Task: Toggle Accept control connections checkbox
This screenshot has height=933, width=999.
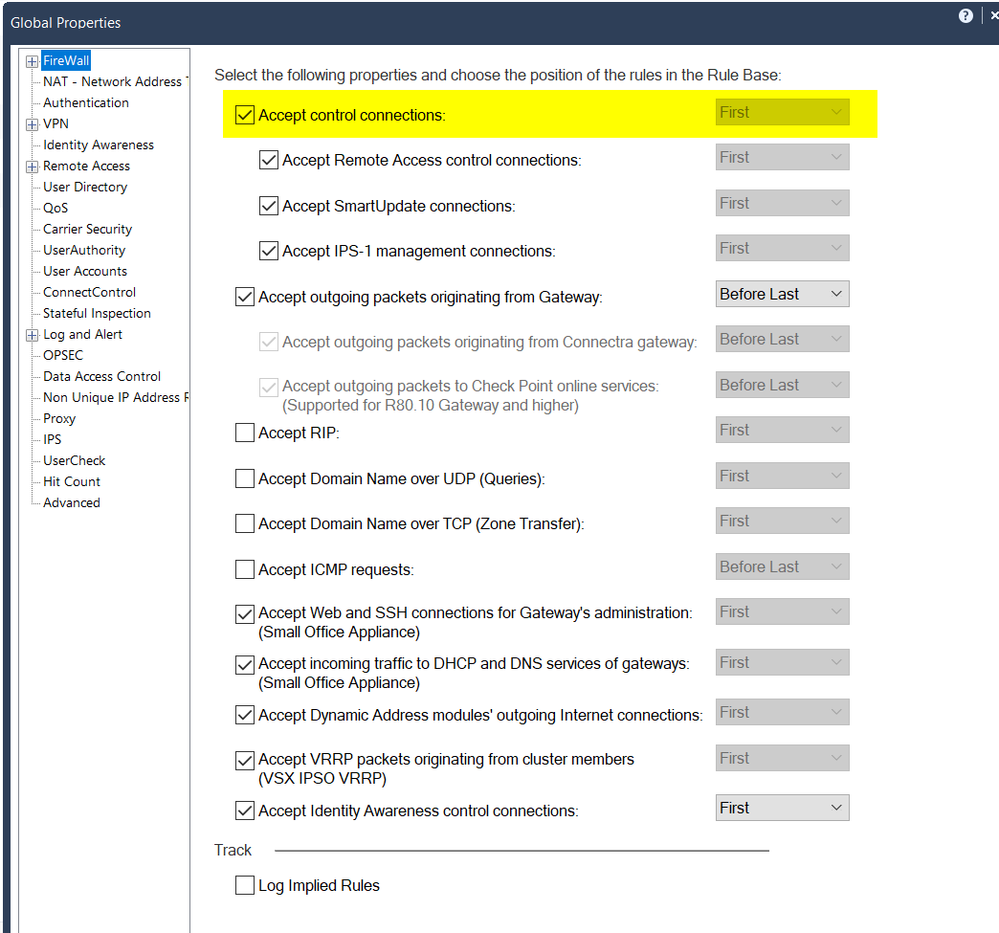Action: (x=245, y=115)
